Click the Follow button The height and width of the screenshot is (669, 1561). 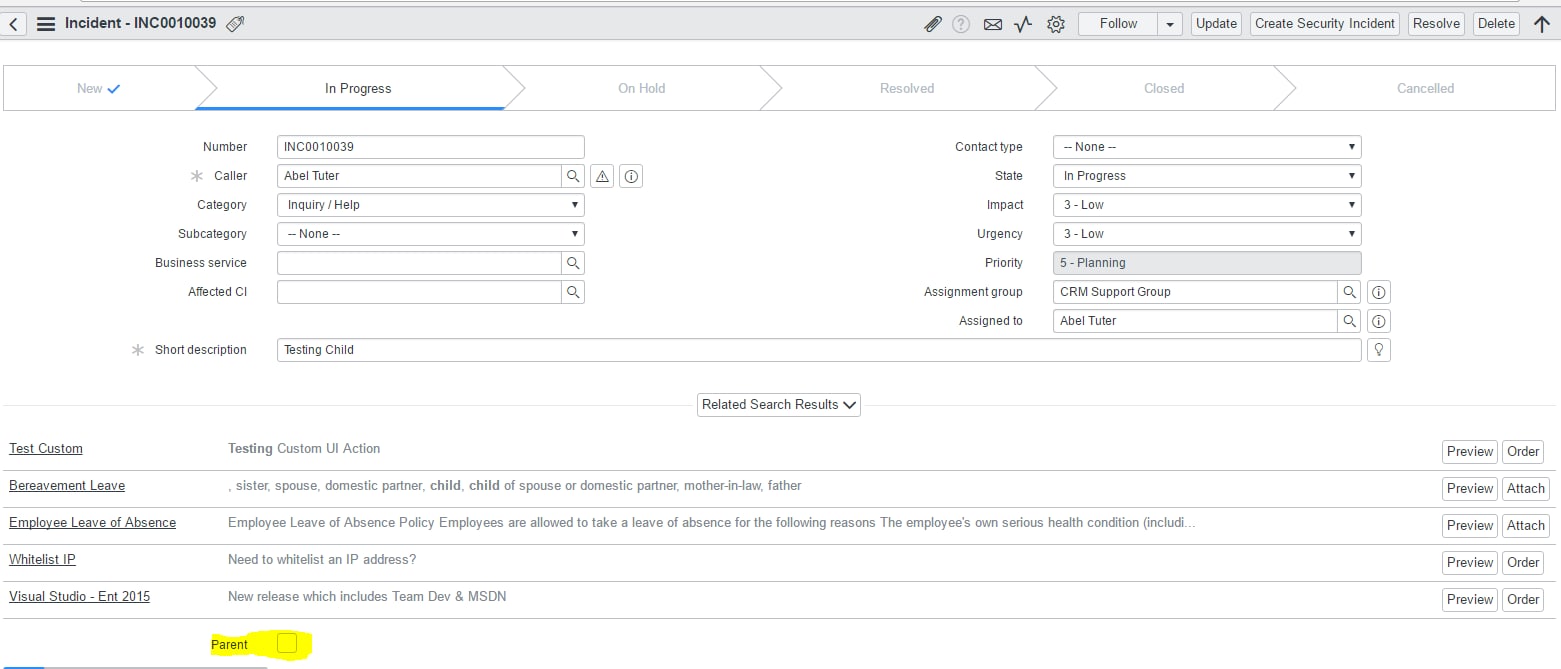1118,24
